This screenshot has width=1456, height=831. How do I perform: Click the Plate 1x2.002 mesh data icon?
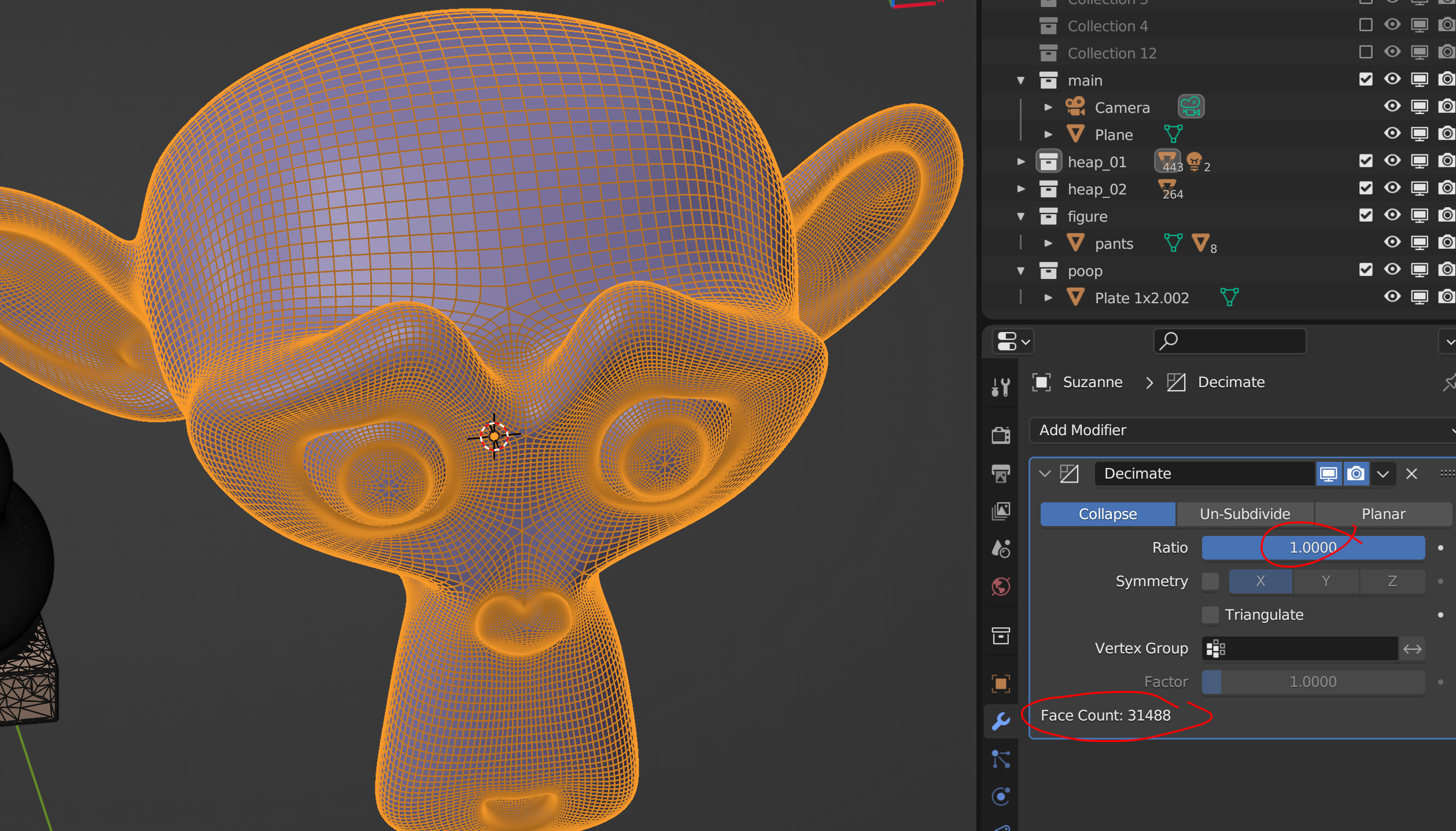pyautogui.click(x=1229, y=297)
